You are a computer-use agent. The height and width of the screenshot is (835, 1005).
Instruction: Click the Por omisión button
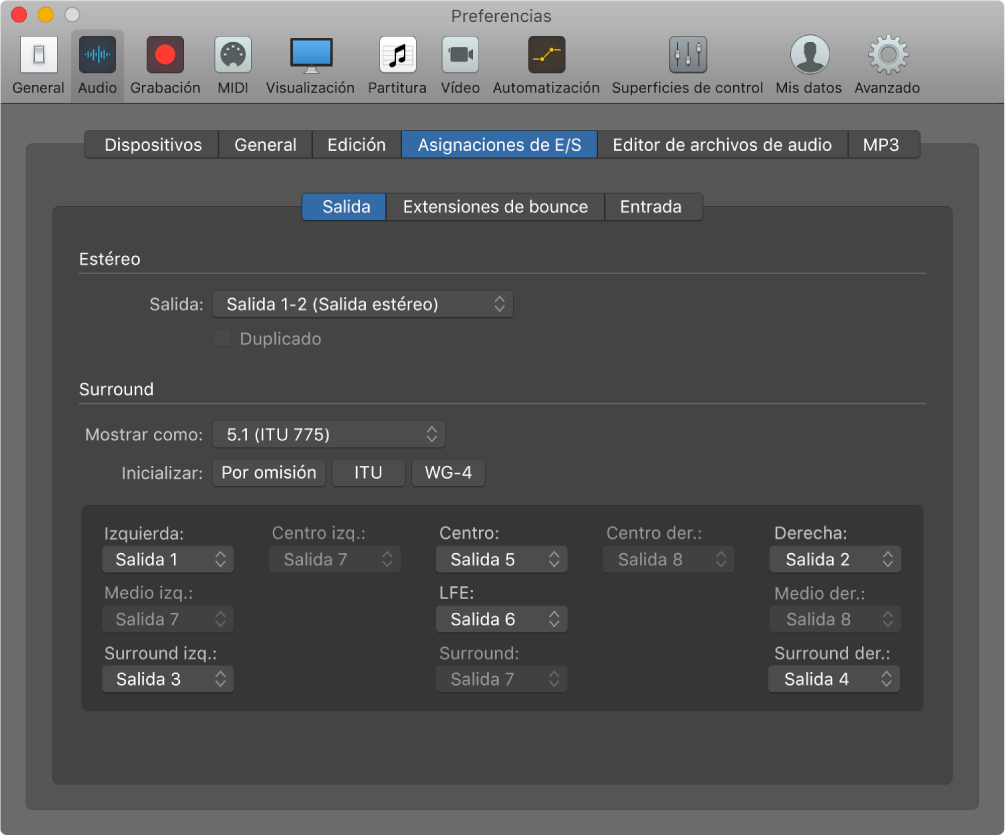tap(268, 473)
